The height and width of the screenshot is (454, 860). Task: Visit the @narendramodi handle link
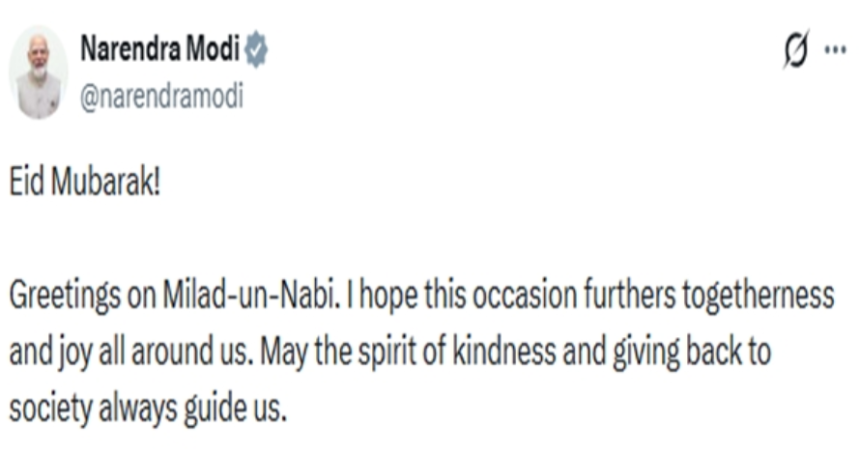click(x=162, y=97)
